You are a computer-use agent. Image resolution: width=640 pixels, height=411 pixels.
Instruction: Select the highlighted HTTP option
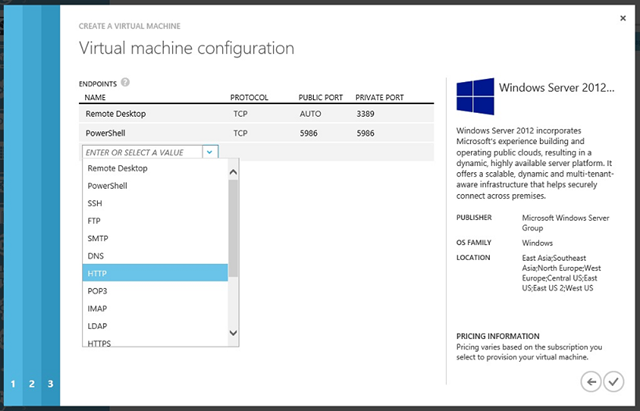(155, 273)
